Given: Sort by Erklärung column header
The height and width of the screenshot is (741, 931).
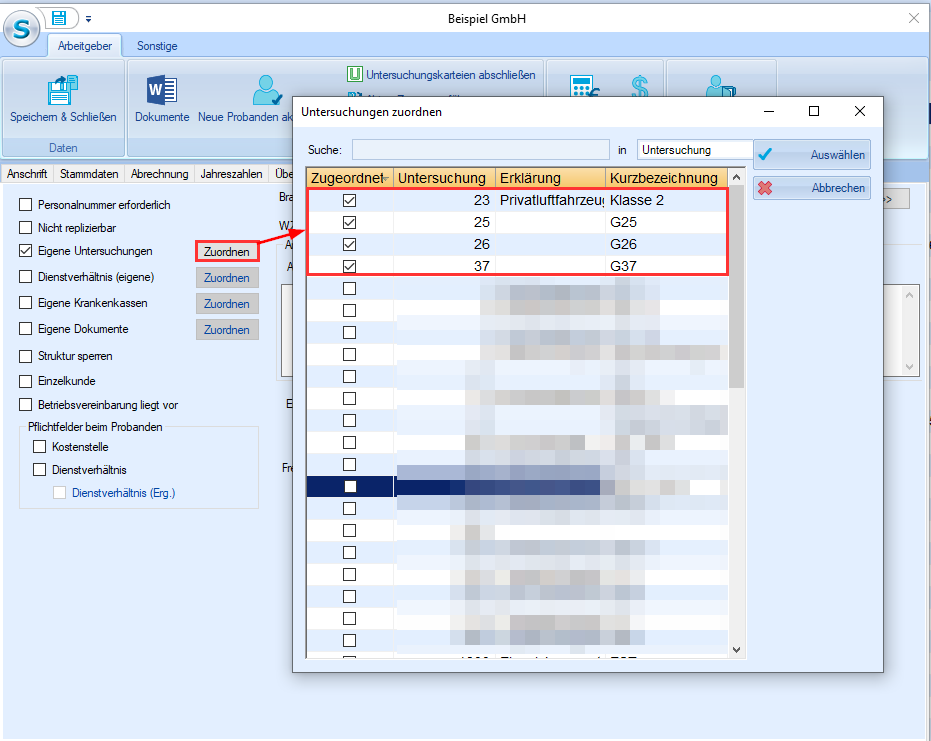Looking at the screenshot, I should click(x=550, y=178).
